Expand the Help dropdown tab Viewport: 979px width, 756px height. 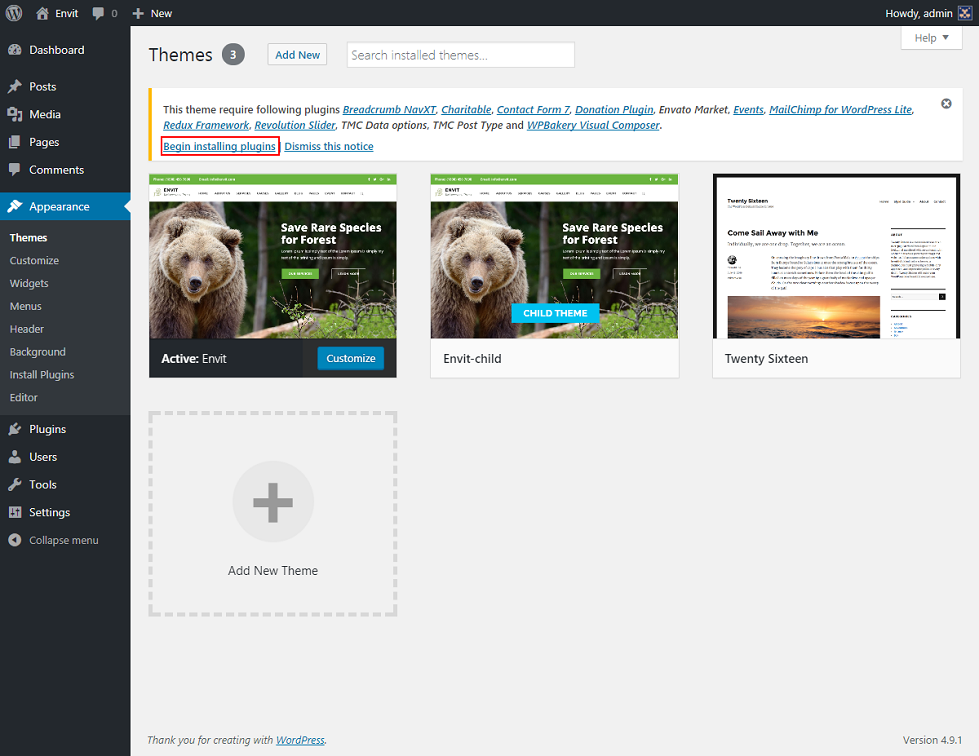[931, 38]
